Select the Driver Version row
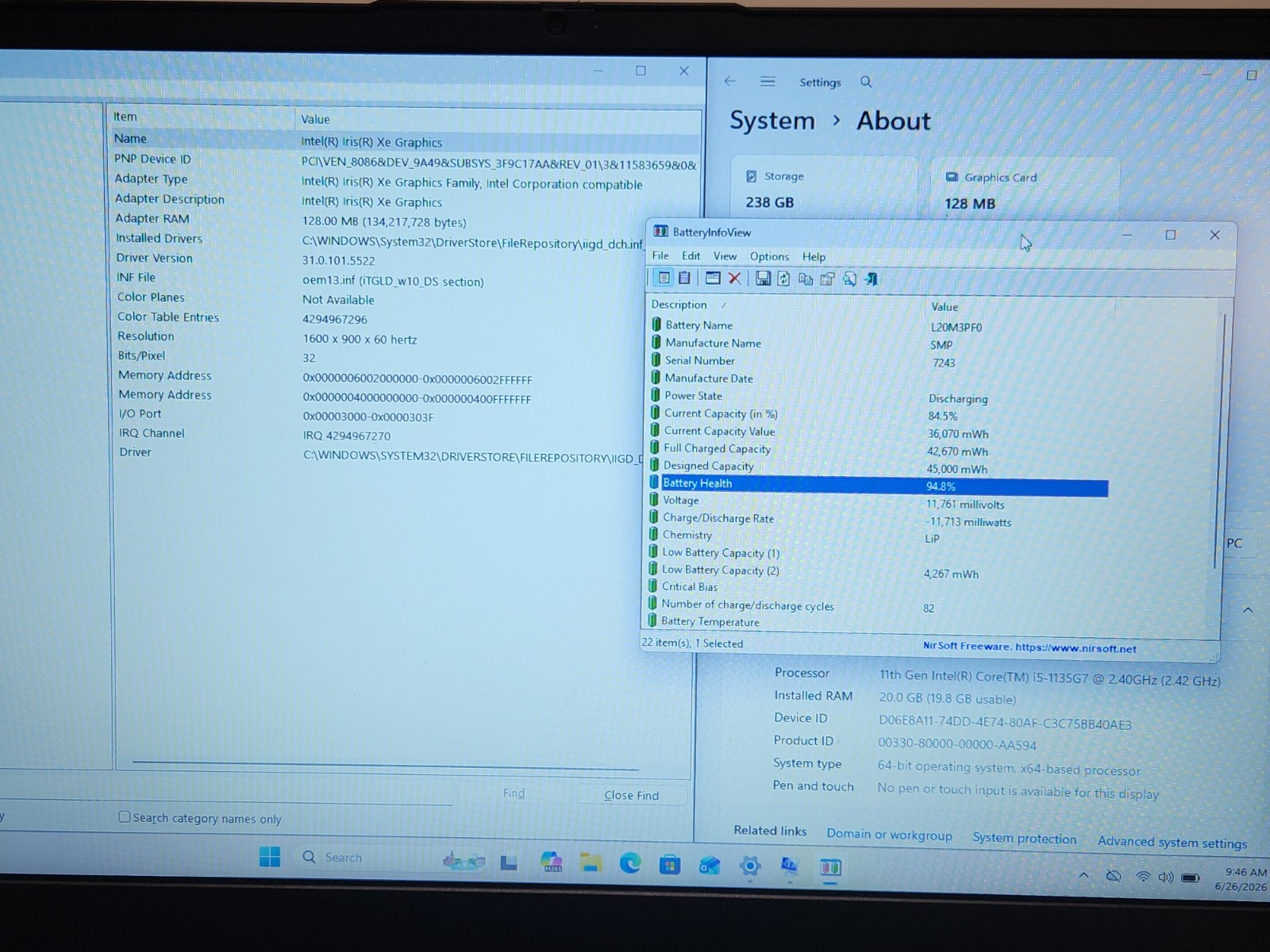 tap(406, 259)
